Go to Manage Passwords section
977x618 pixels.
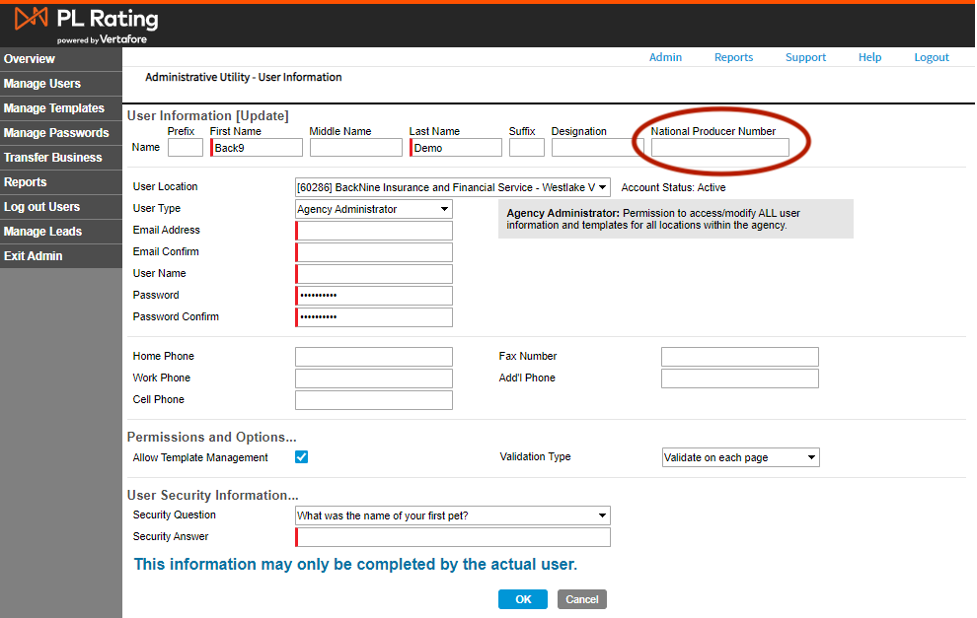tap(56, 133)
